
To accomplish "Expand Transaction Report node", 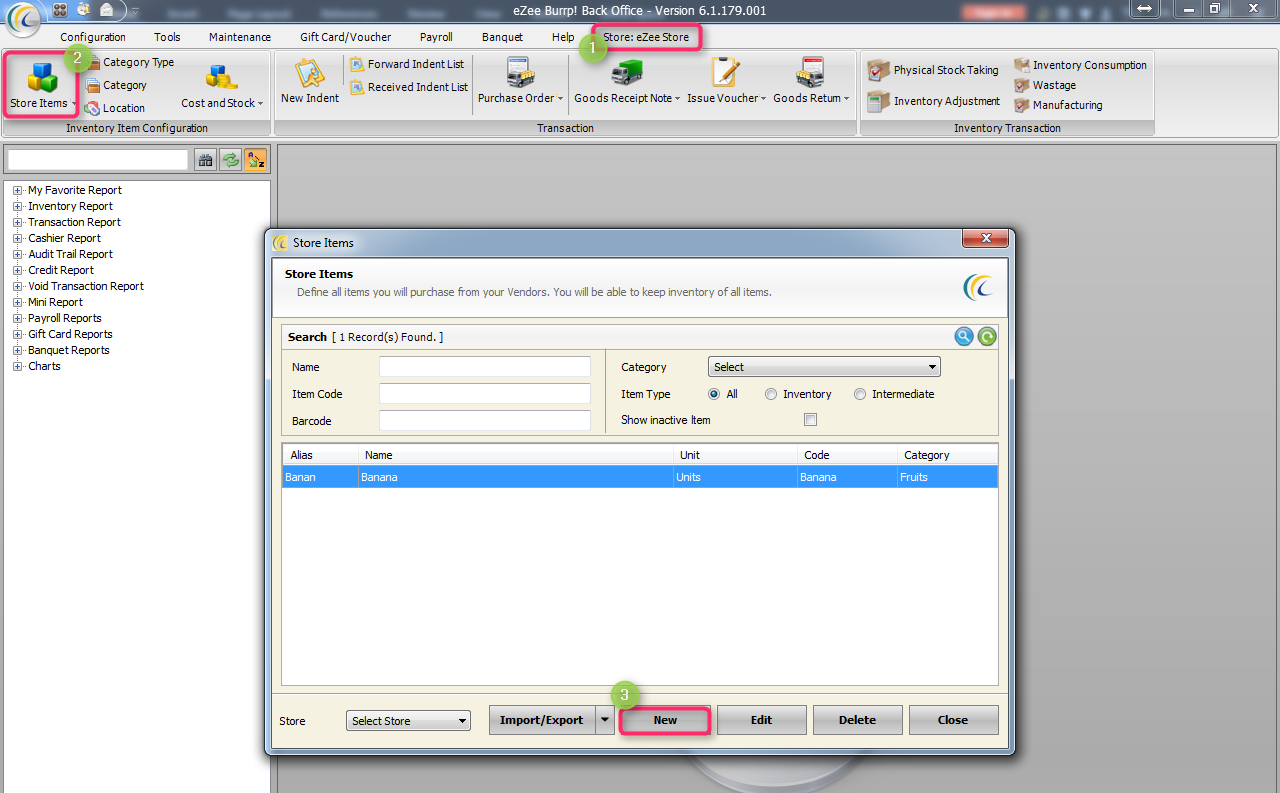I will 18,222.
